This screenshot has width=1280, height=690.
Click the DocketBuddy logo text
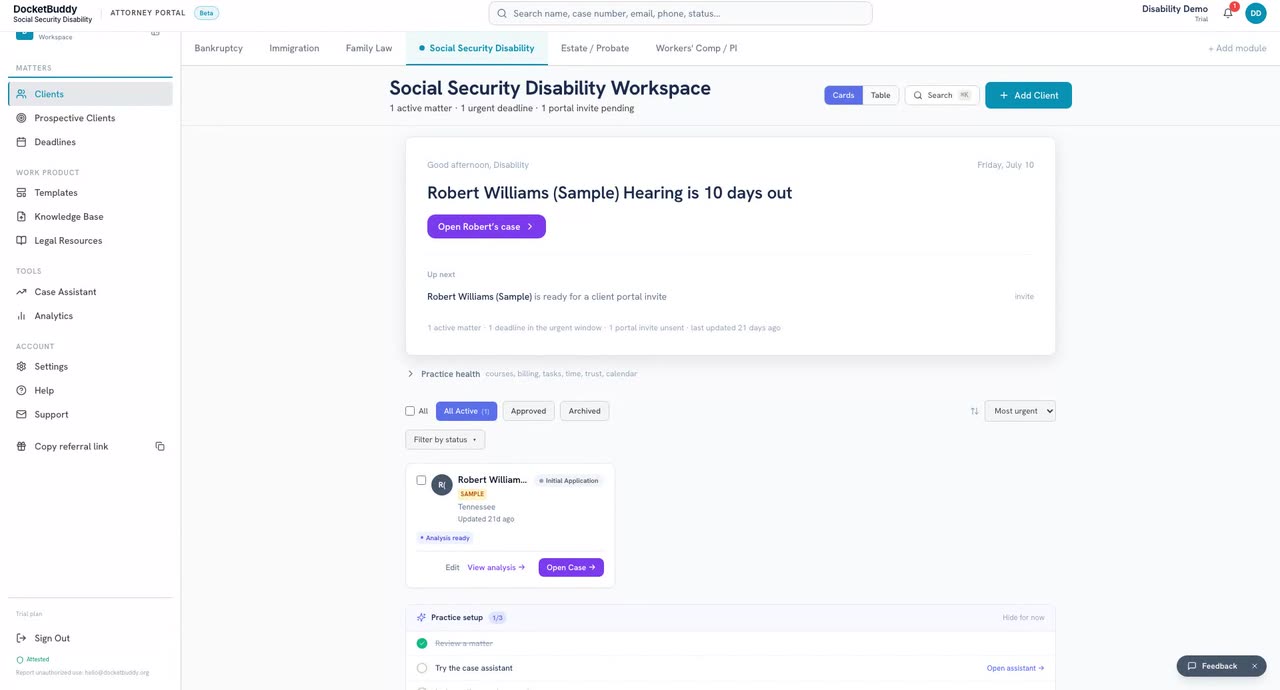click(x=45, y=9)
